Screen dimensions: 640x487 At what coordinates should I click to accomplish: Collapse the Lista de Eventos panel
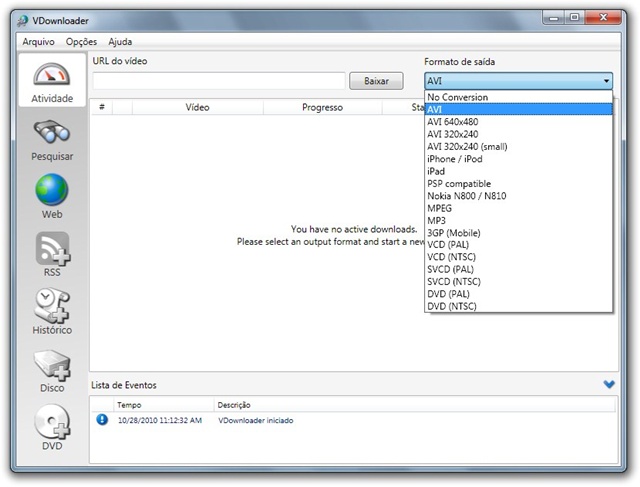[x=609, y=384]
